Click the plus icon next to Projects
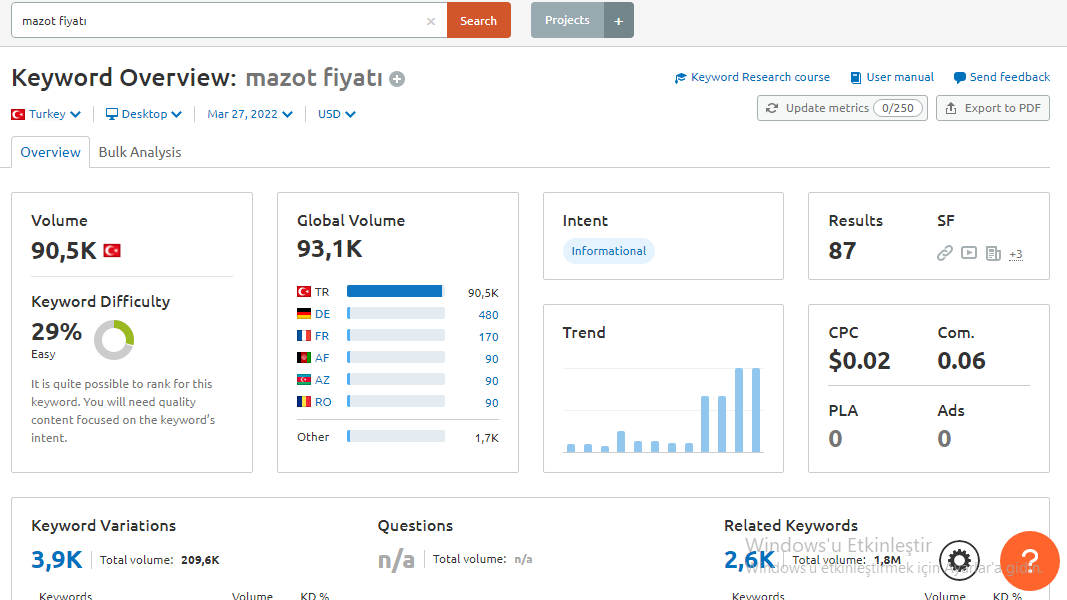This screenshot has width=1067, height=600. [619, 20]
